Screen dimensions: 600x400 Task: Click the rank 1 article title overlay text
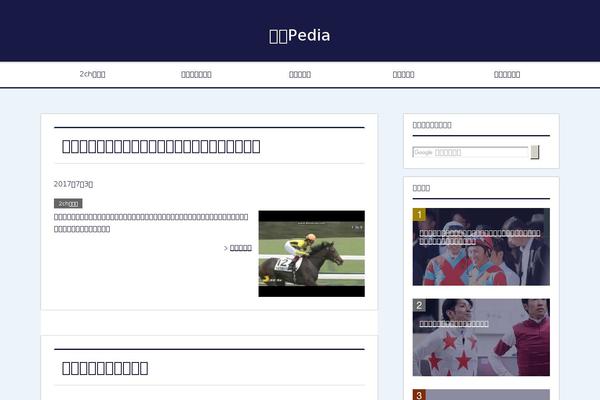[x=479, y=237]
